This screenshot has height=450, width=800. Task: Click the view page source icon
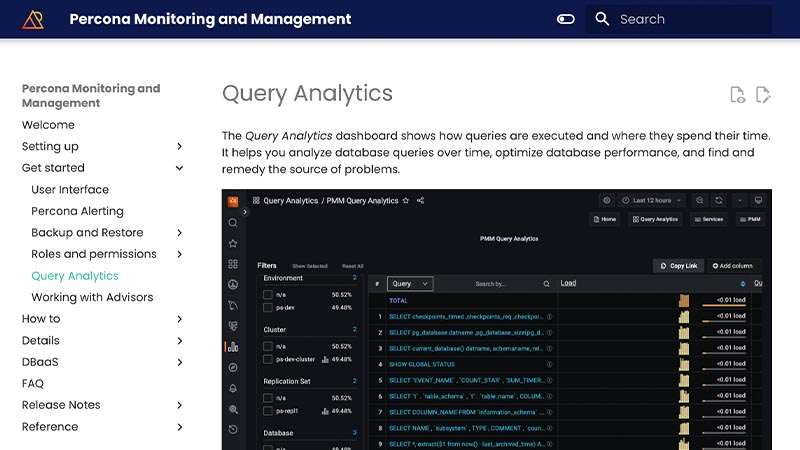(737, 95)
